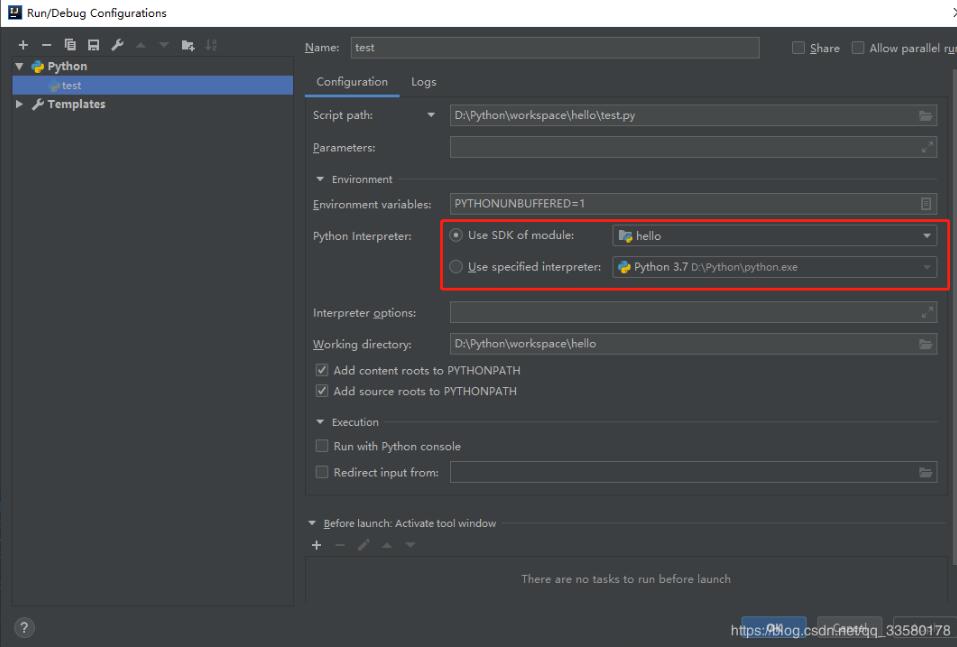Toggle Add source roots to PYTHONPATH

pyautogui.click(x=322, y=391)
